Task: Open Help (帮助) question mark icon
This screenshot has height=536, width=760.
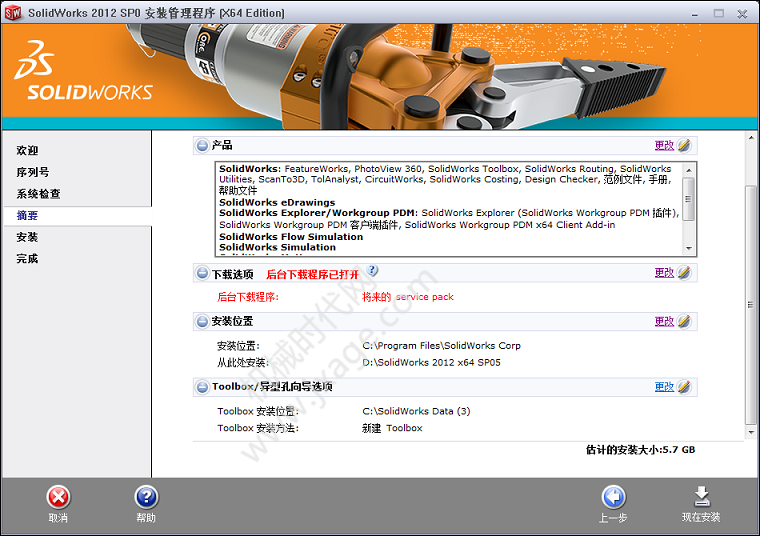Action: coord(146,498)
